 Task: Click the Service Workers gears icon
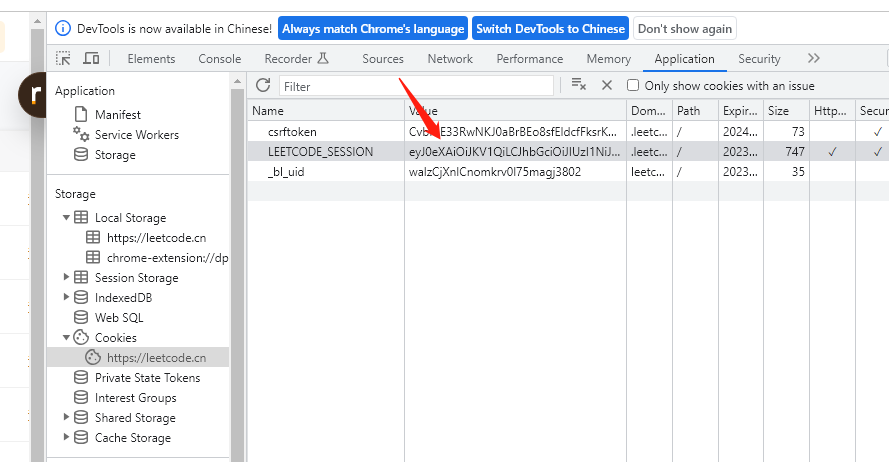coord(81,134)
